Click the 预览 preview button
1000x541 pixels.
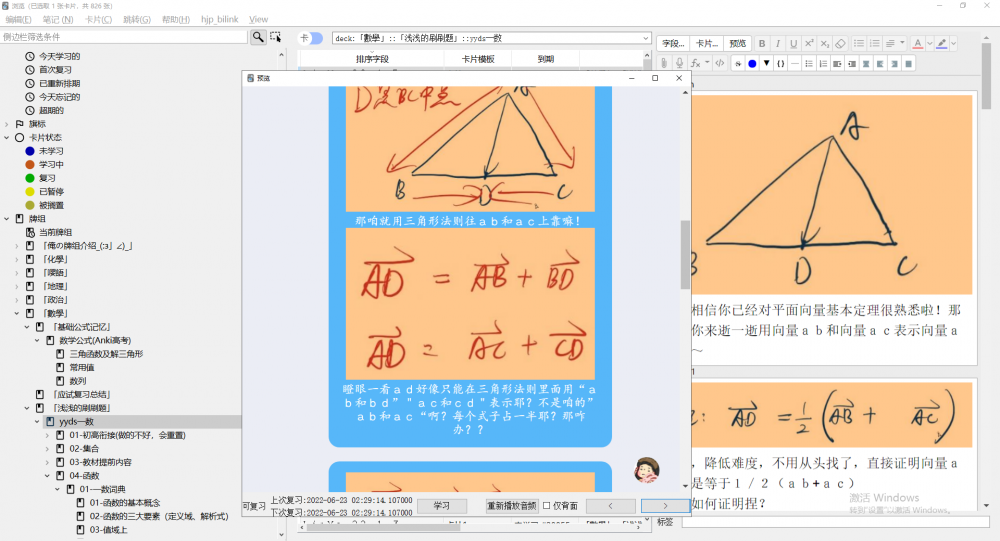tap(737, 43)
